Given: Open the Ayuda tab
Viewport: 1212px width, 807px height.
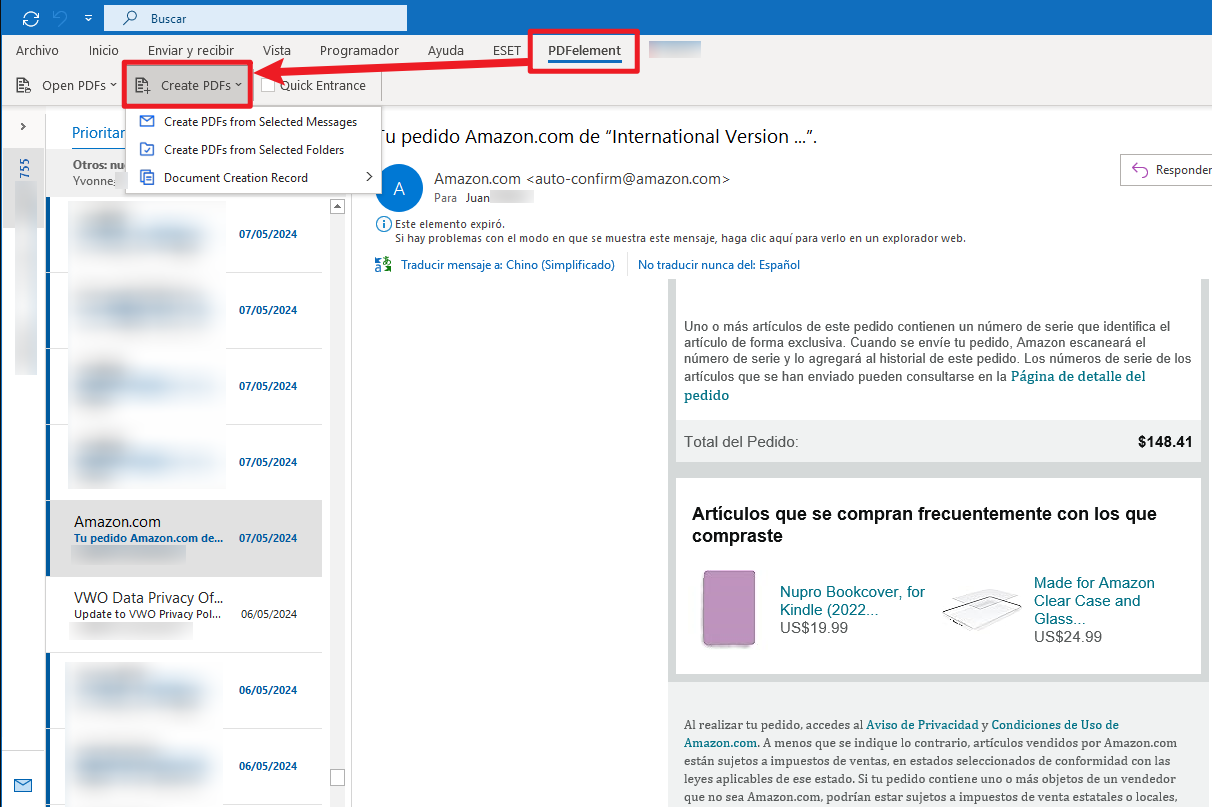Looking at the screenshot, I should click(445, 50).
